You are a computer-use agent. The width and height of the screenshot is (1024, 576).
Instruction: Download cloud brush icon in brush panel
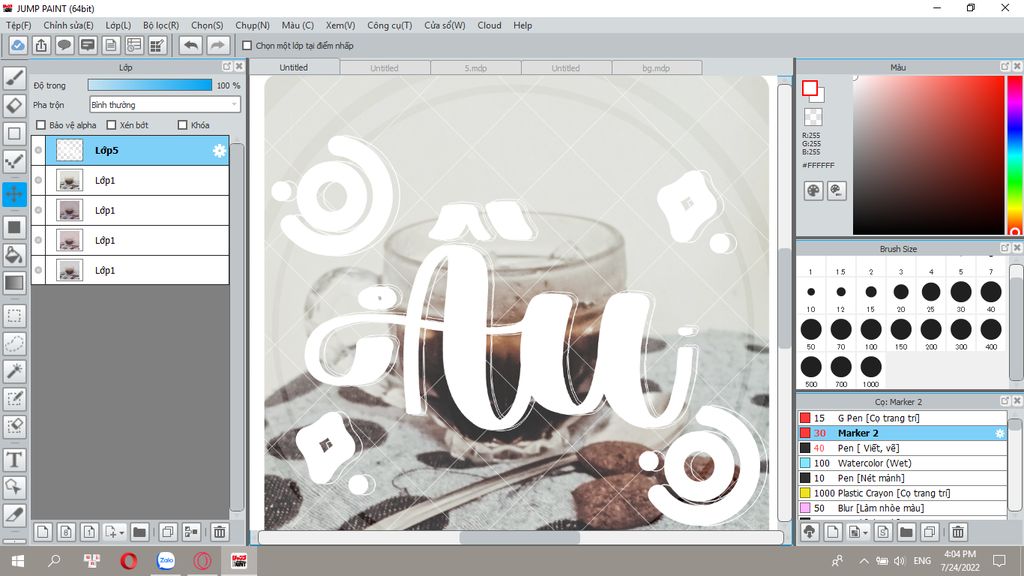pos(810,532)
